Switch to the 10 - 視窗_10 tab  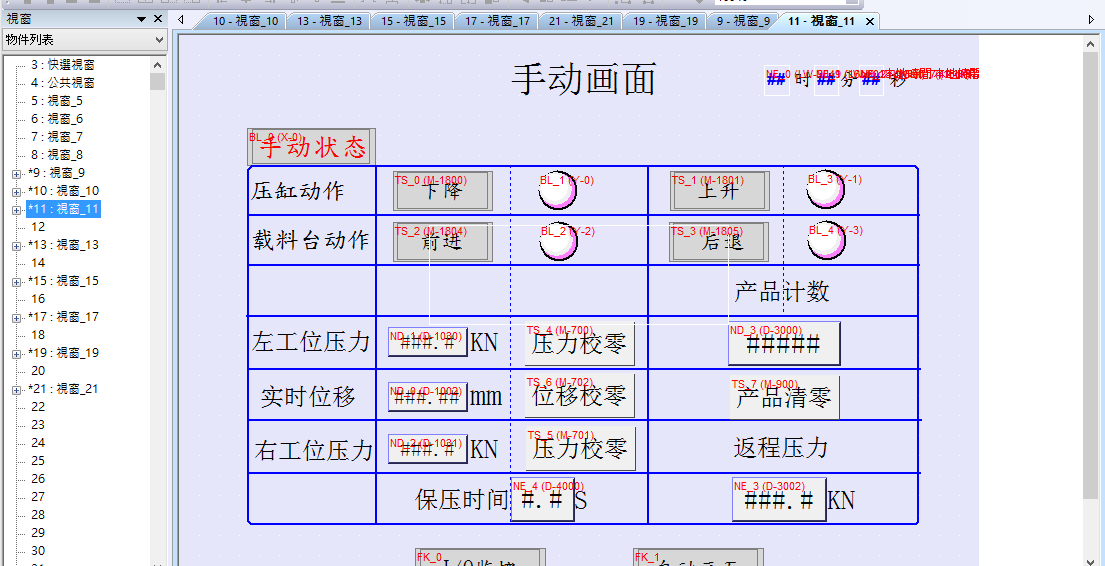[x=245, y=21]
